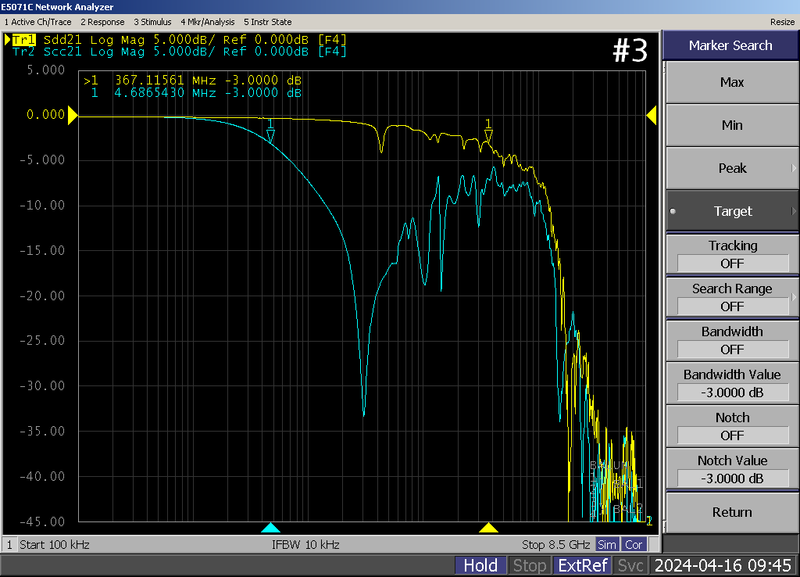Select the cyan marker triangle below the graticule
Image resolution: width=800 pixels, height=577 pixels.
[270, 525]
